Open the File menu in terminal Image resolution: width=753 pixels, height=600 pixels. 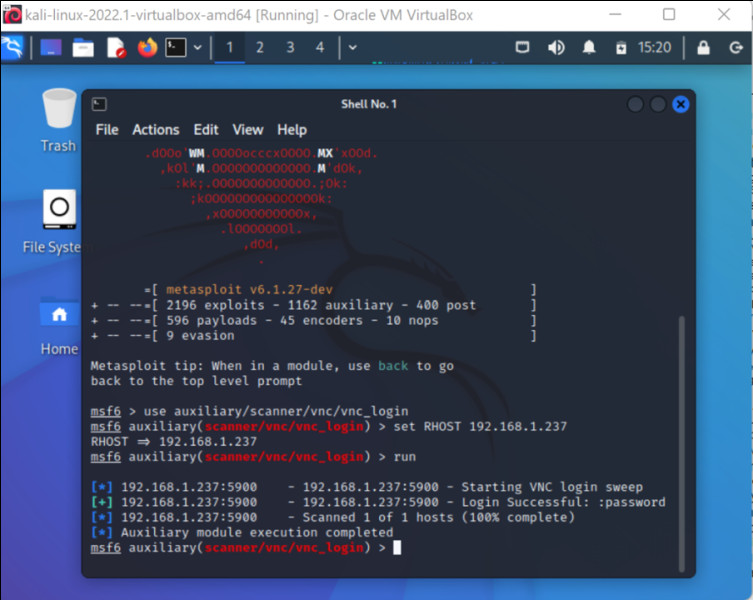[x=107, y=130]
